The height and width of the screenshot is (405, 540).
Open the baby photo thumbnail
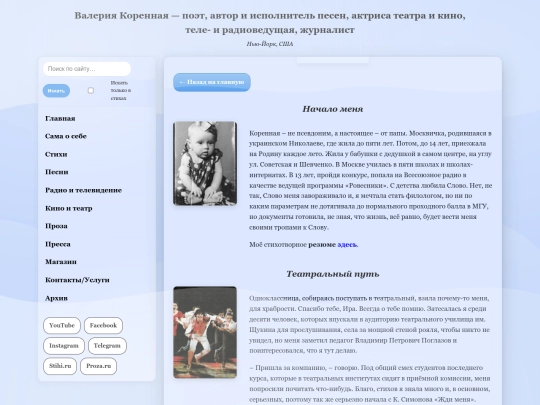(x=205, y=163)
